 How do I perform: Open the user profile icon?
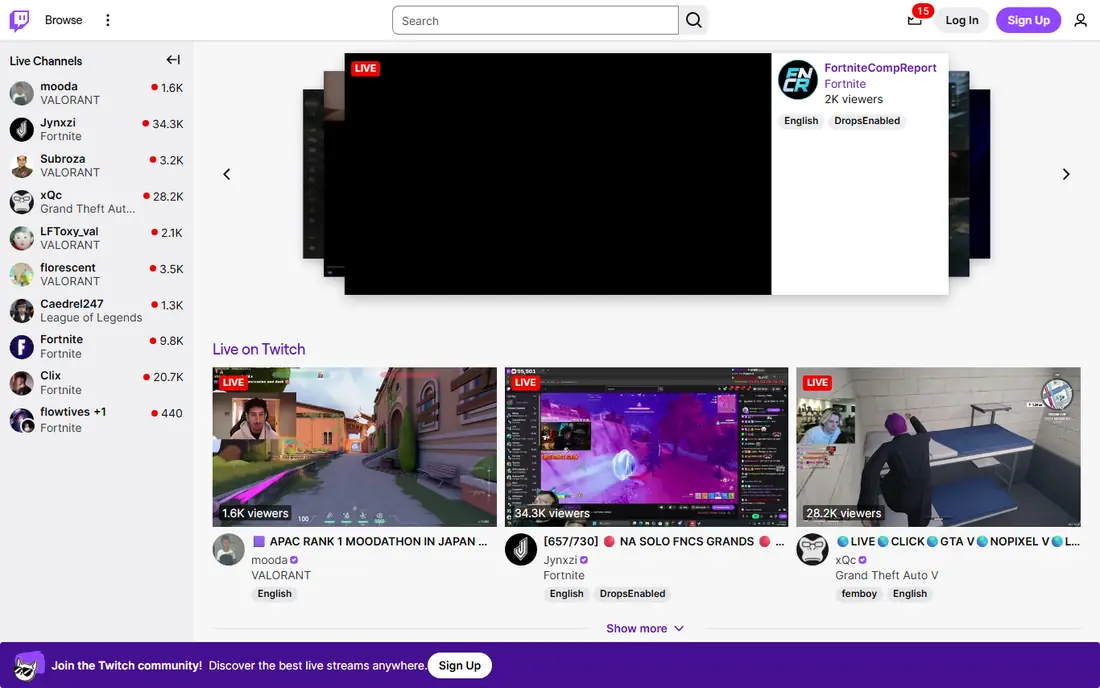[x=1080, y=20]
